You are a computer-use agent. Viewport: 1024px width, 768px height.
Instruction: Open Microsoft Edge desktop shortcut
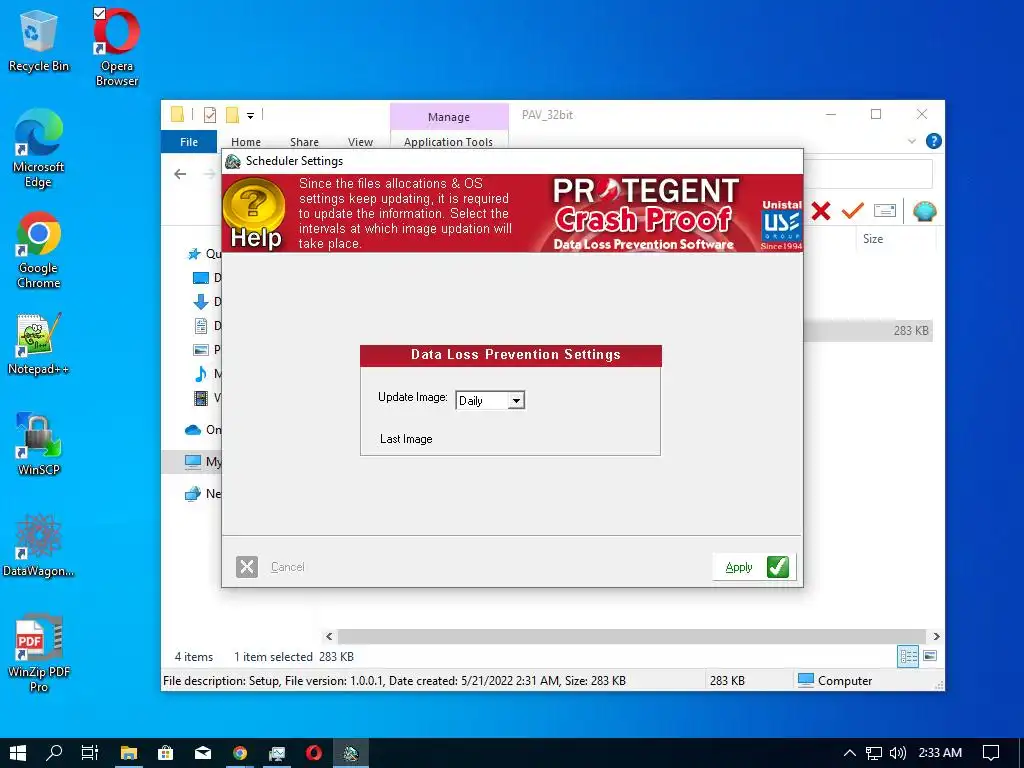coord(39,149)
